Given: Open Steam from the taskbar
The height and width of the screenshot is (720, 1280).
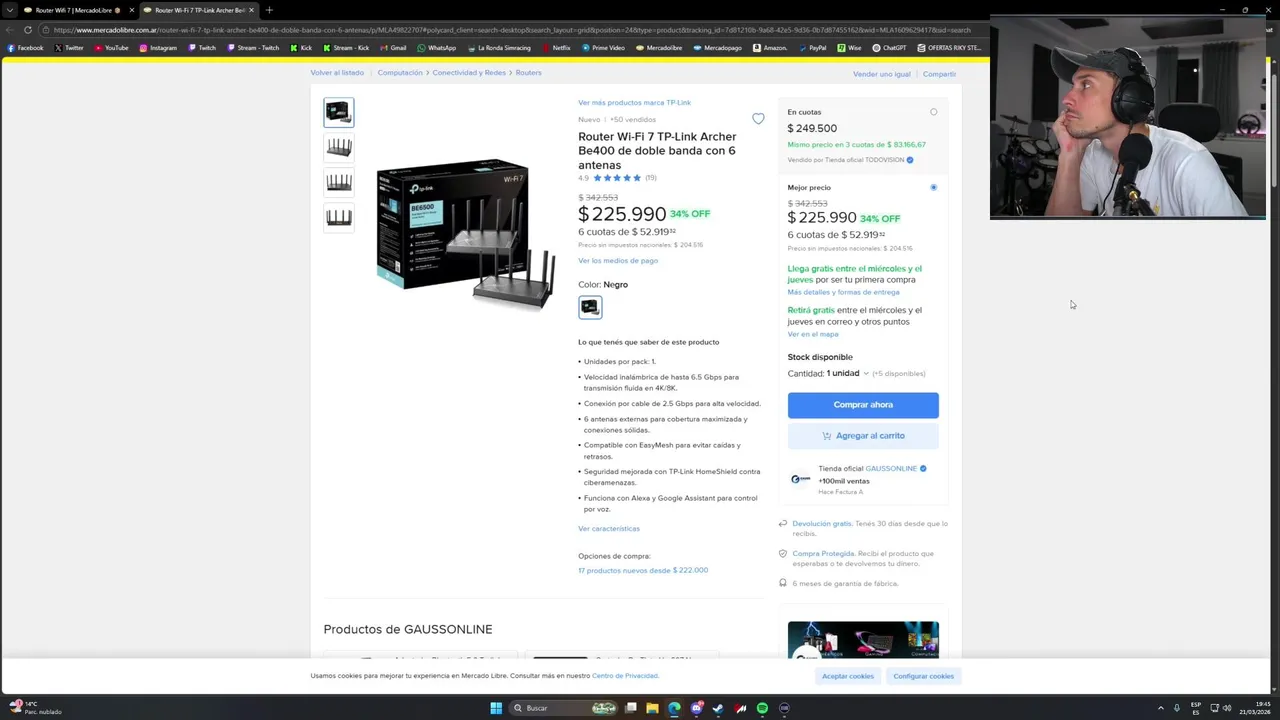Looking at the screenshot, I should 718,708.
